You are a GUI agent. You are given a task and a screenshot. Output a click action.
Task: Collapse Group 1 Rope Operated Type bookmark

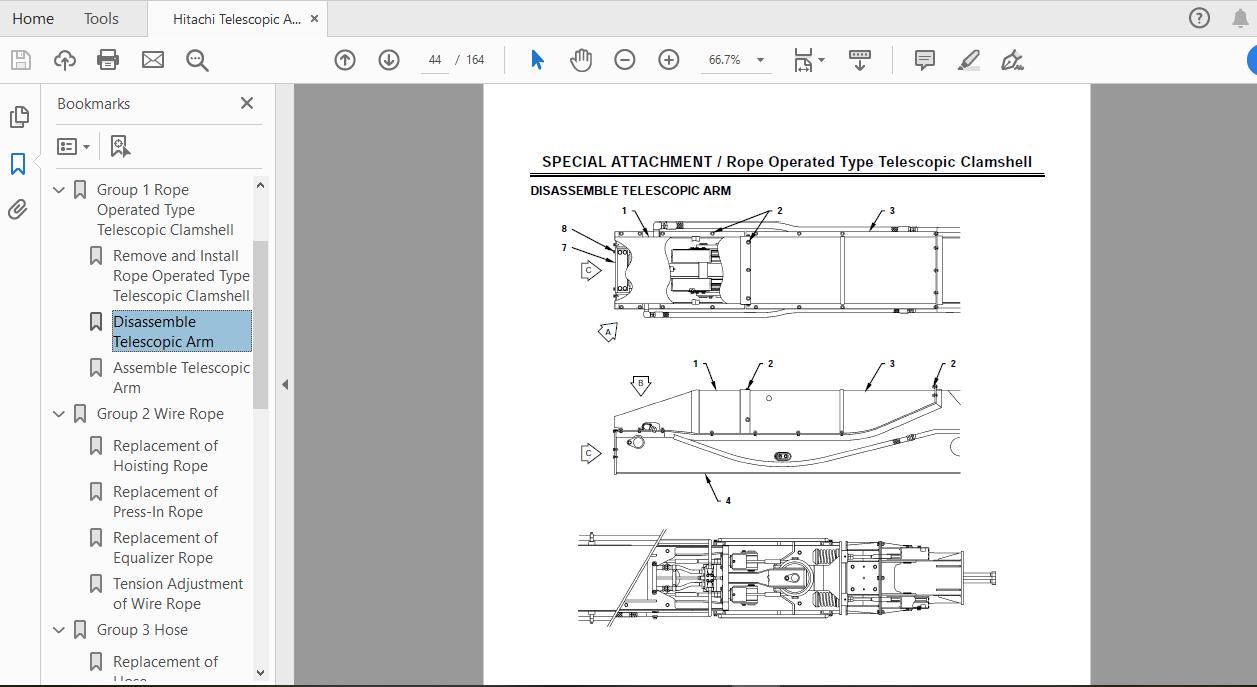click(59, 190)
